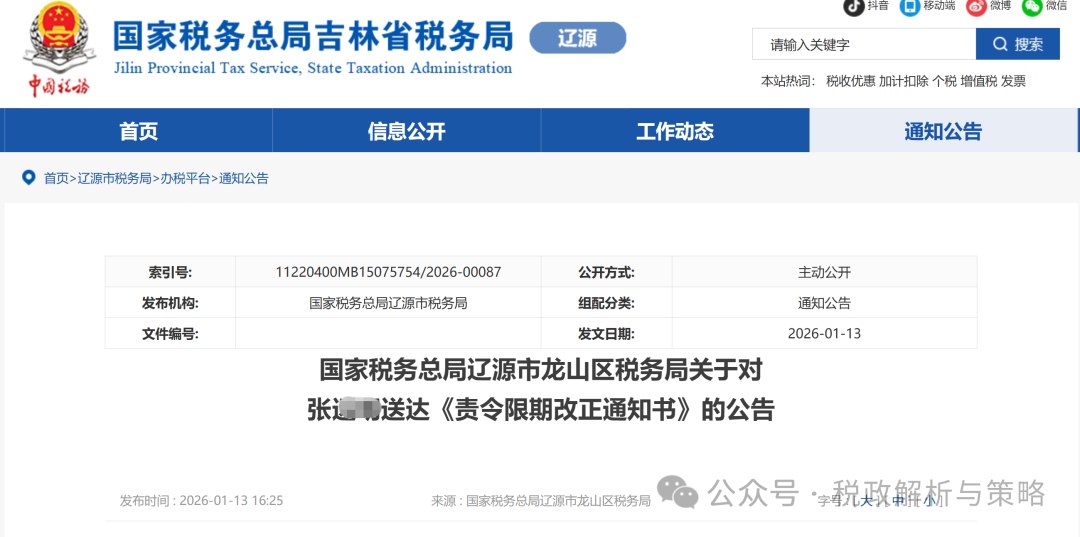Screen dimensions: 1080x537
Task: Open the 首页 navigation tab
Action: [138, 131]
